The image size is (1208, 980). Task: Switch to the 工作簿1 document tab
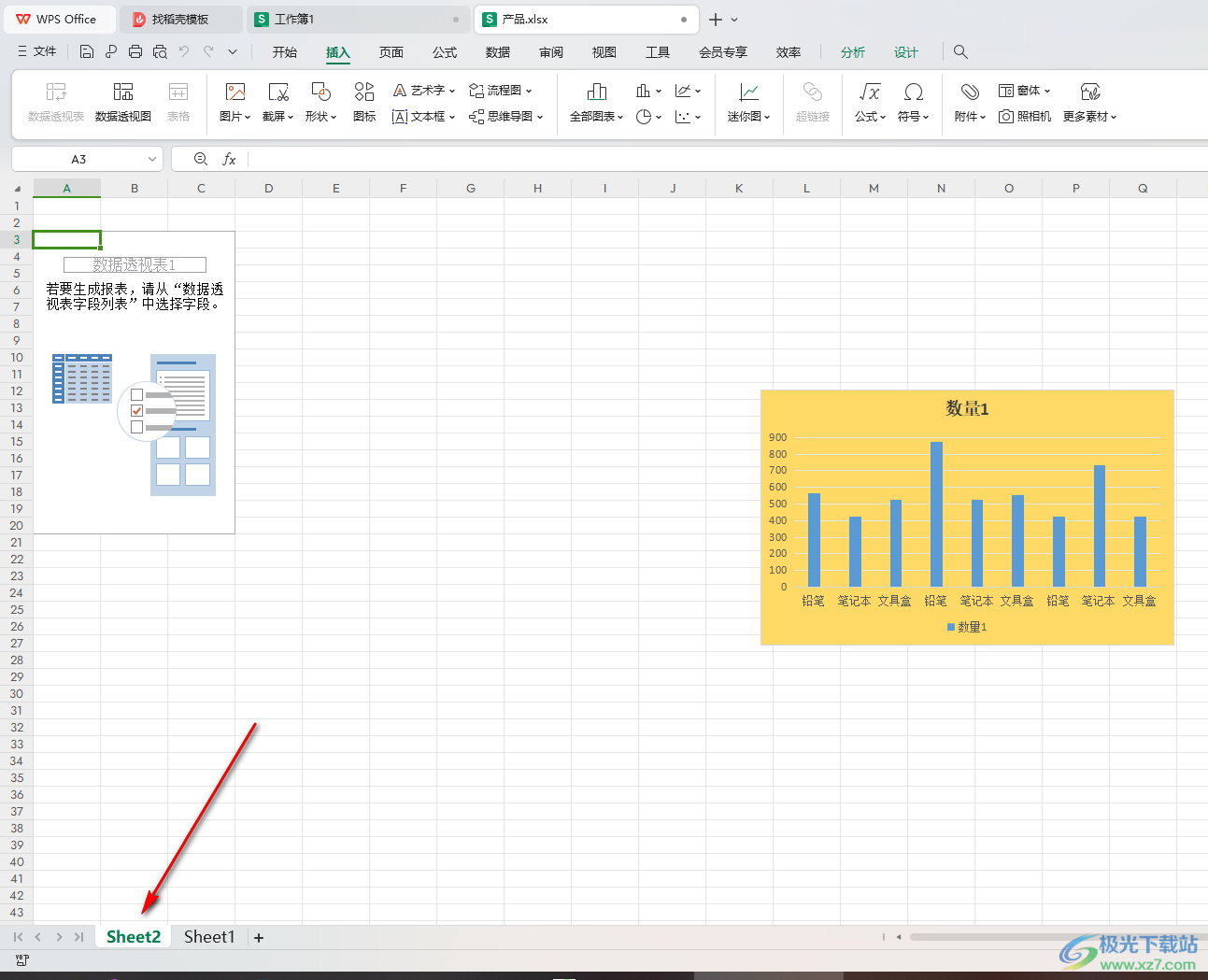tap(358, 20)
